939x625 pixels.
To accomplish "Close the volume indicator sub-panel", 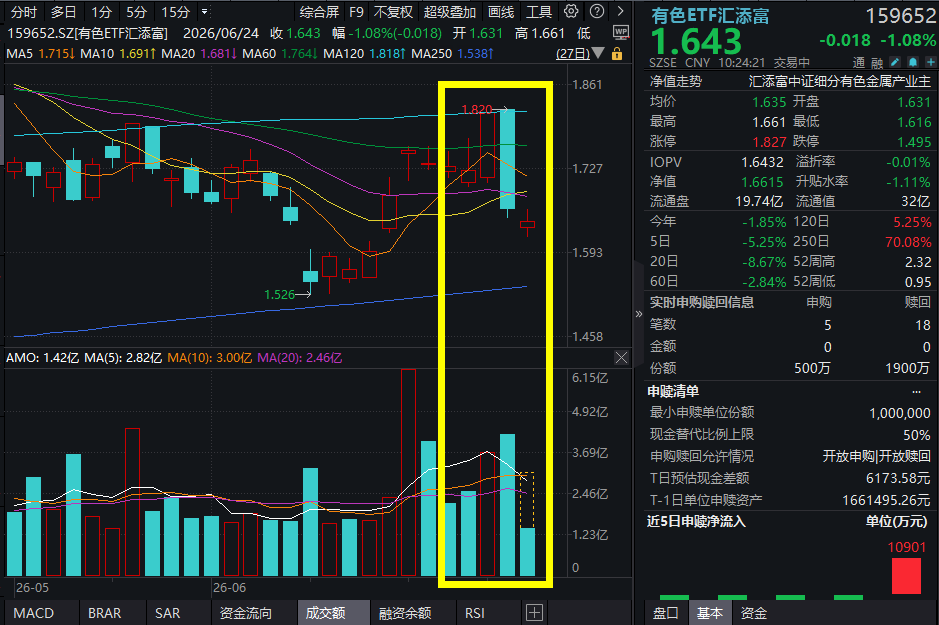I will point(622,358).
